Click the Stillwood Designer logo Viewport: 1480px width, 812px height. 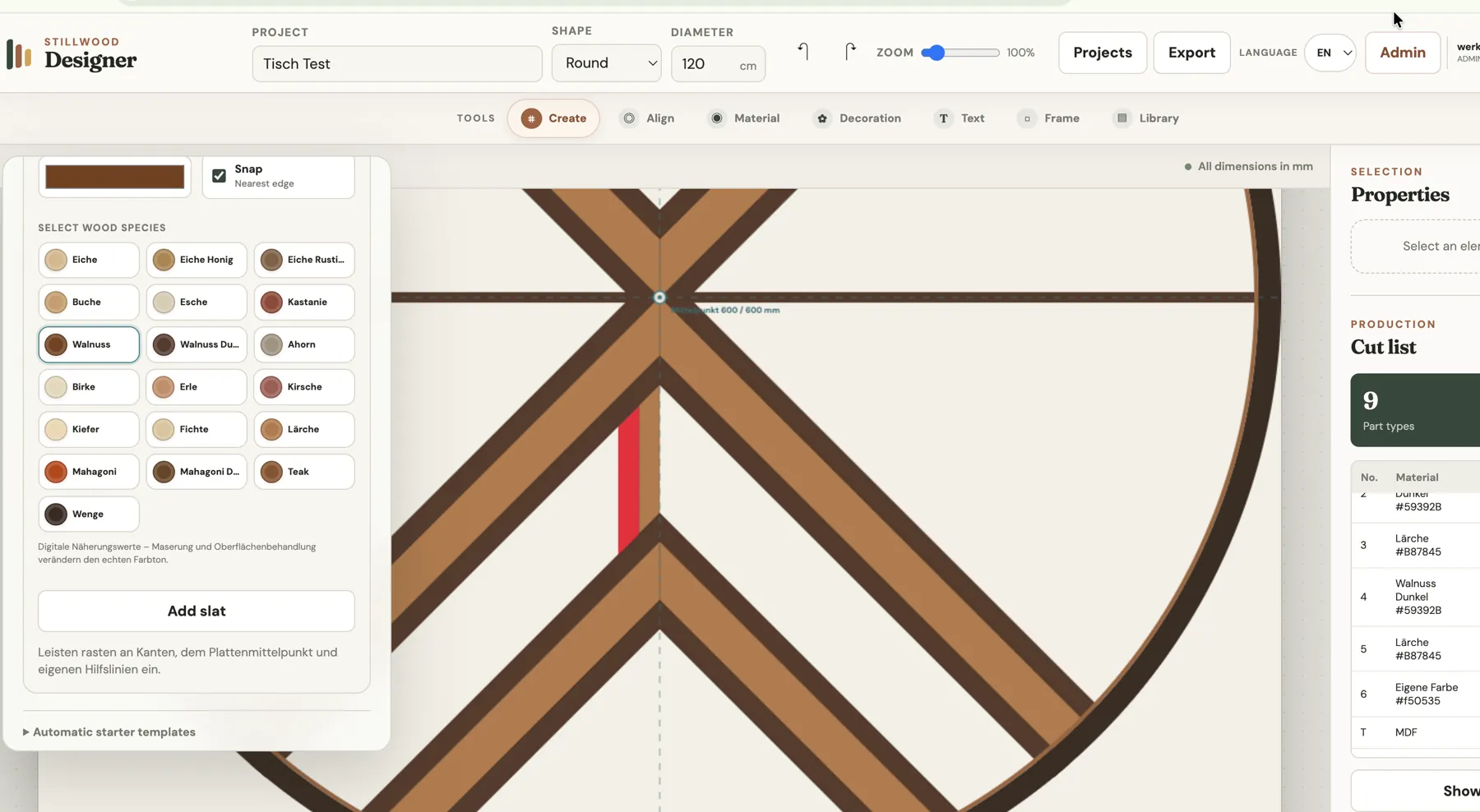click(72, 53)
